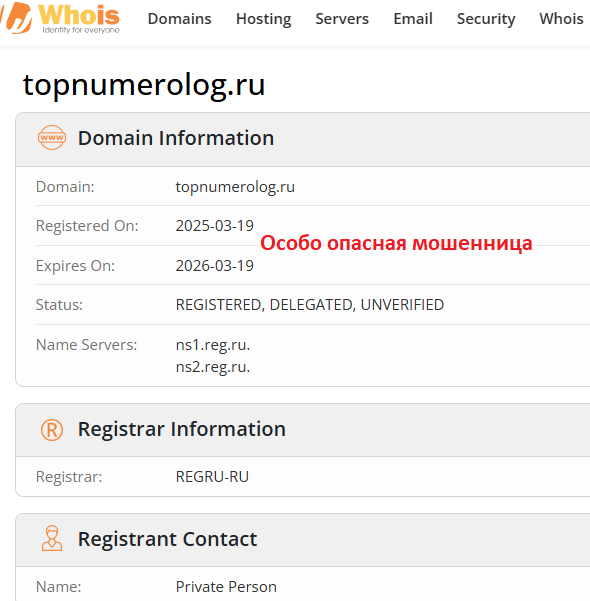Click the Registrar R circle icon
This screenshot has height=601, width=590.
pyautogui.click(x=52, y=430)
